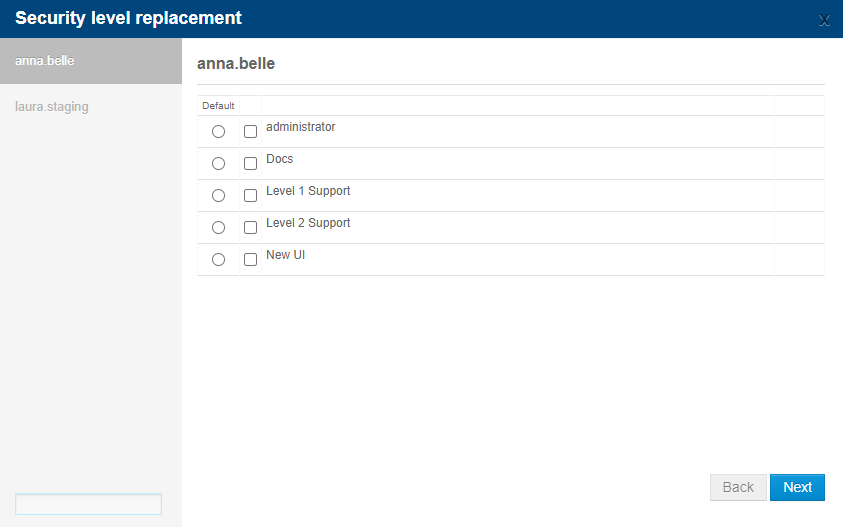The height and width of the screenshot is (527, 843).
Task: Enable the Docs security level checkbox
Action: click(251, 163)
